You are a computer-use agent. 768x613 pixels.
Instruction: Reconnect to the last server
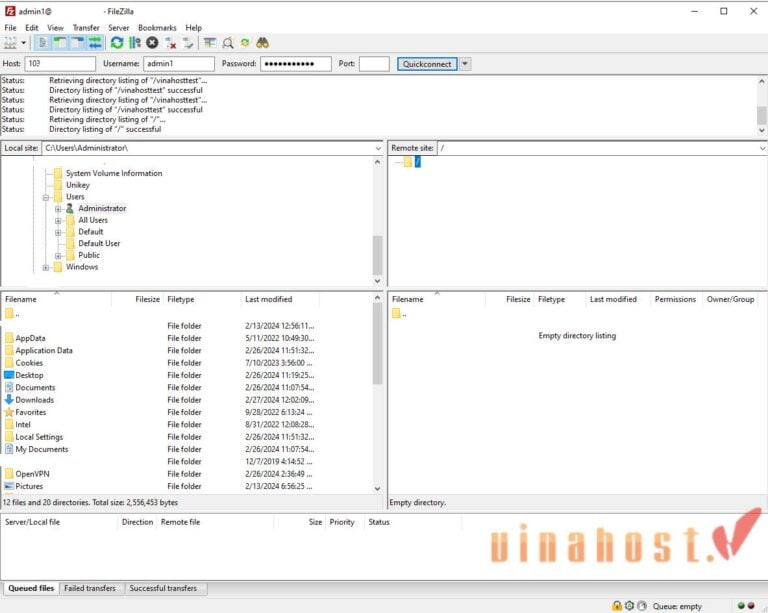coord(188,43)
